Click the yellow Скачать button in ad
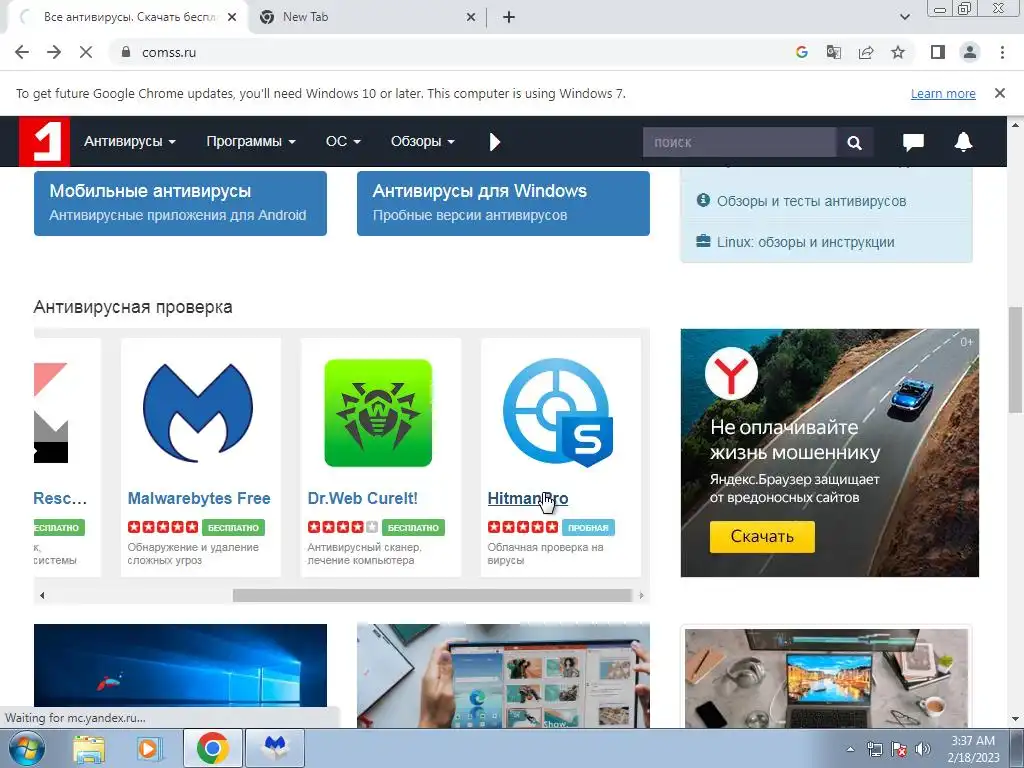Screen dimensions: 1024x768 (762, 537)
